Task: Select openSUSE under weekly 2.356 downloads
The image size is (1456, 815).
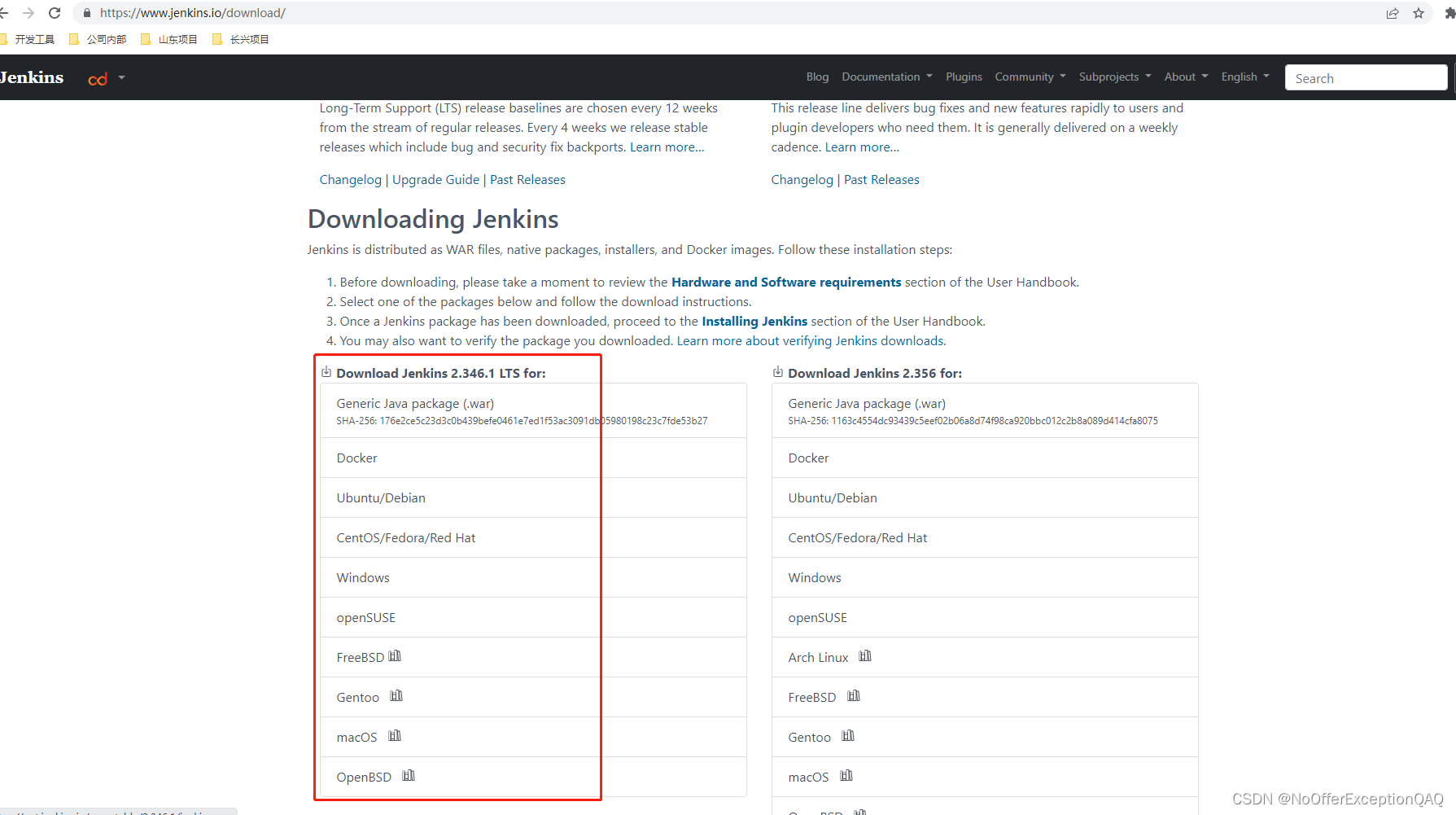Action: (985, 618)
